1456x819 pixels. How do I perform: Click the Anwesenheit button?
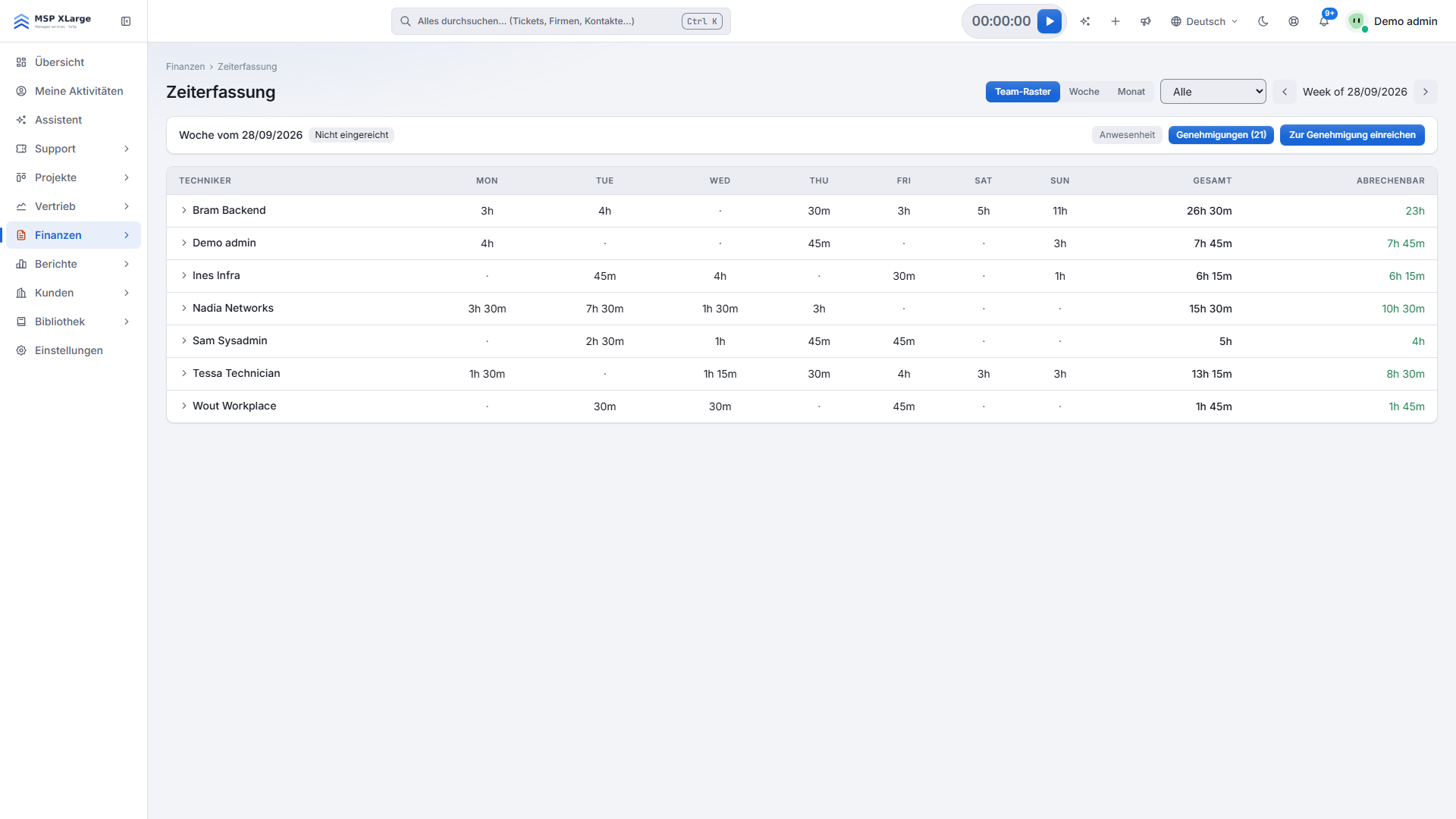click(1127, 135)
